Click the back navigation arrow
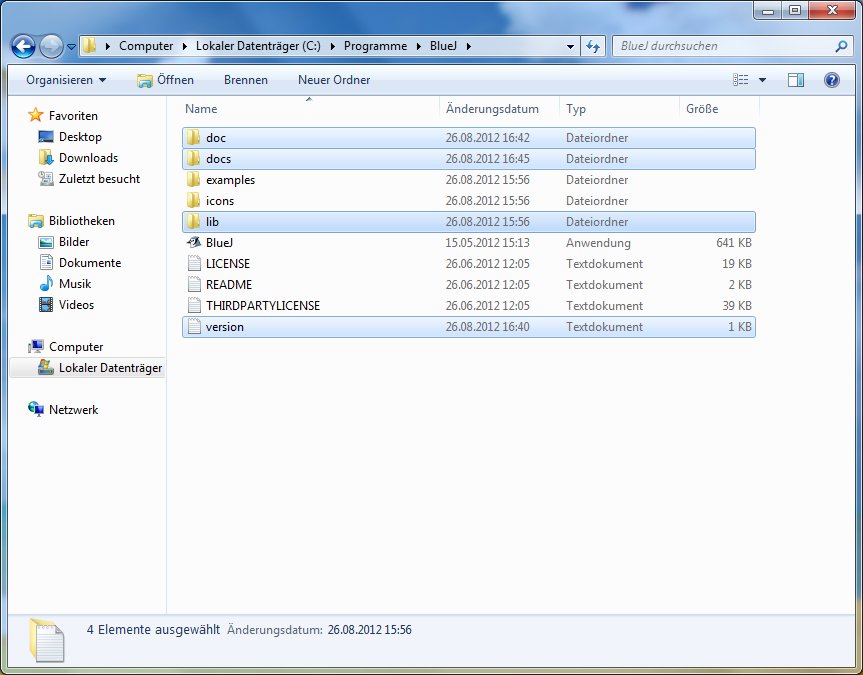863x675 pixels. point(24,46)
